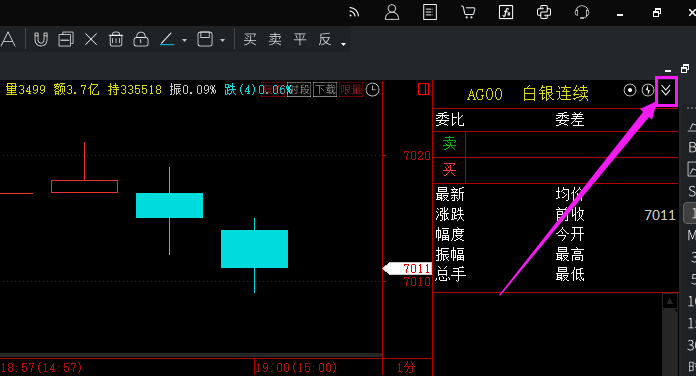Click the copy drawings icon
Viewport: 696px width, 376px height.
coord(66,40)
